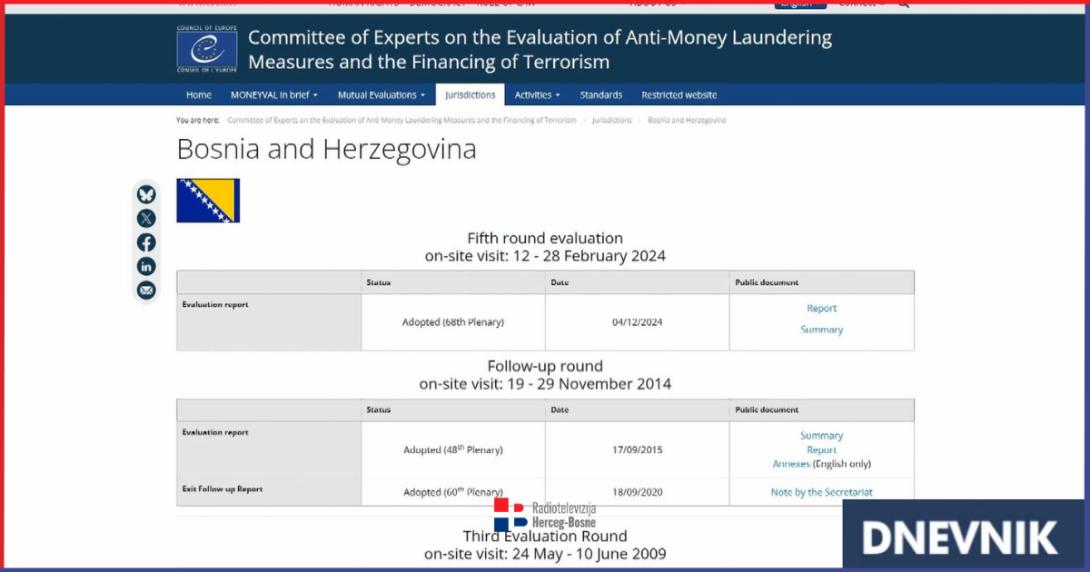Screen dimensions: 1090x572
Task: Click the 'Bosnia and Herzegovina' page heading
Action: tap(327, 149)
